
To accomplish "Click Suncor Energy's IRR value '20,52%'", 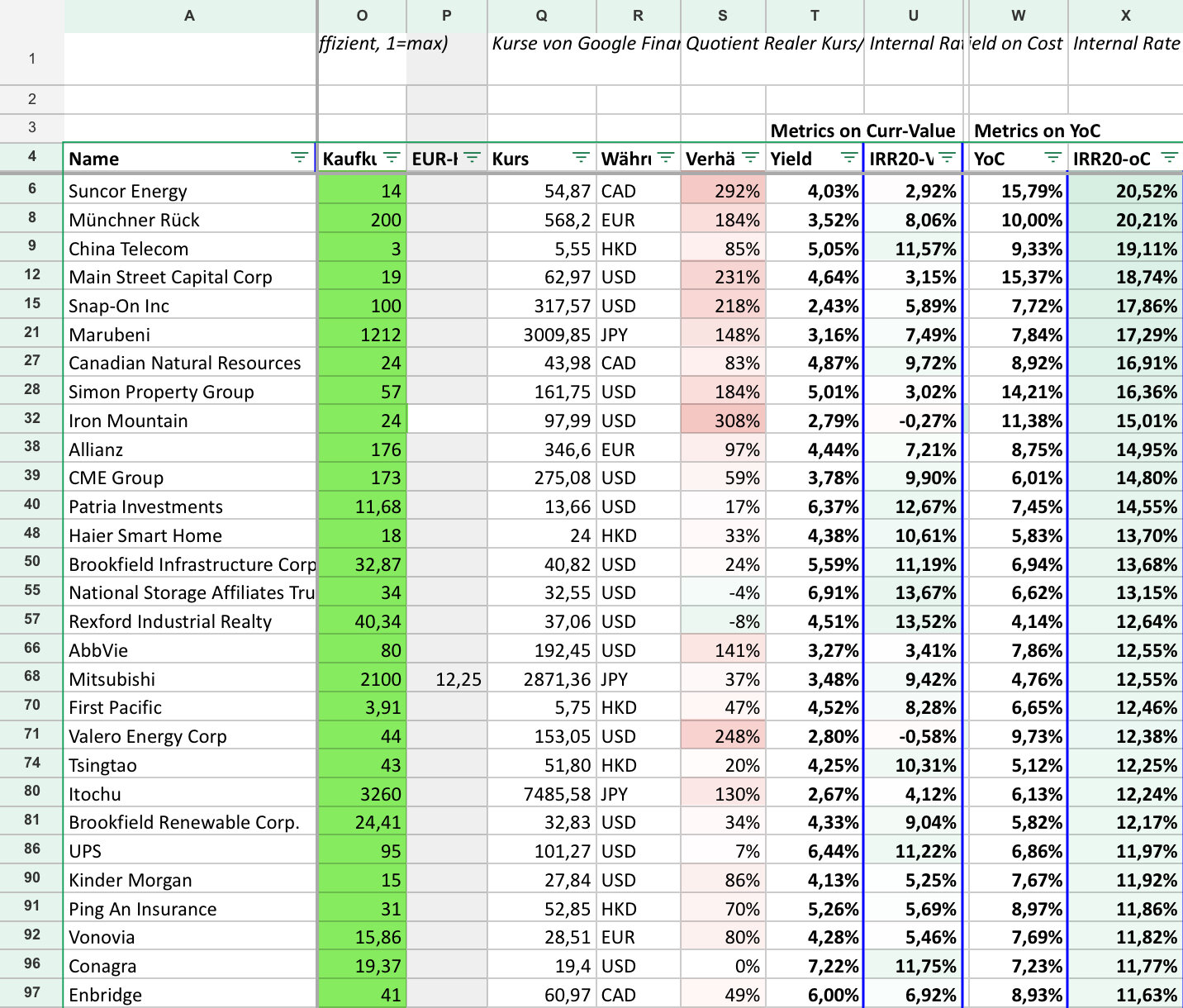I will 1126,191.
